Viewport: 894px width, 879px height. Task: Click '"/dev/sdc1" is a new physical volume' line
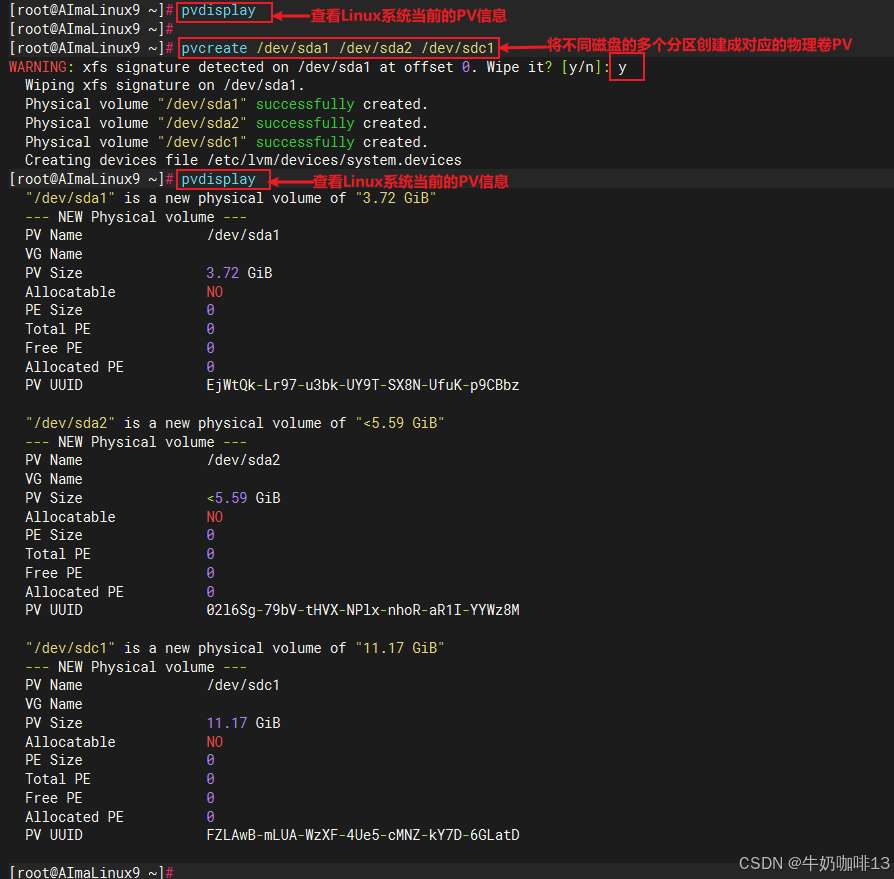click(x=235, y=648)
